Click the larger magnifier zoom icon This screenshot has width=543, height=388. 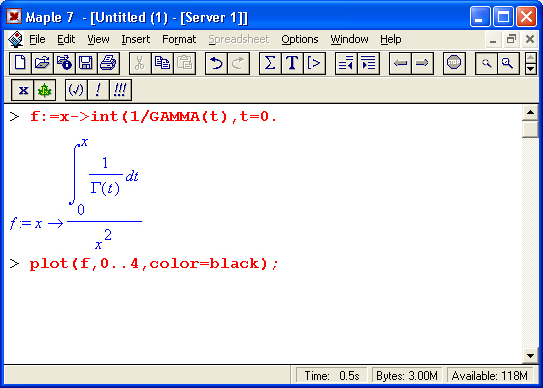pos(508,63)
